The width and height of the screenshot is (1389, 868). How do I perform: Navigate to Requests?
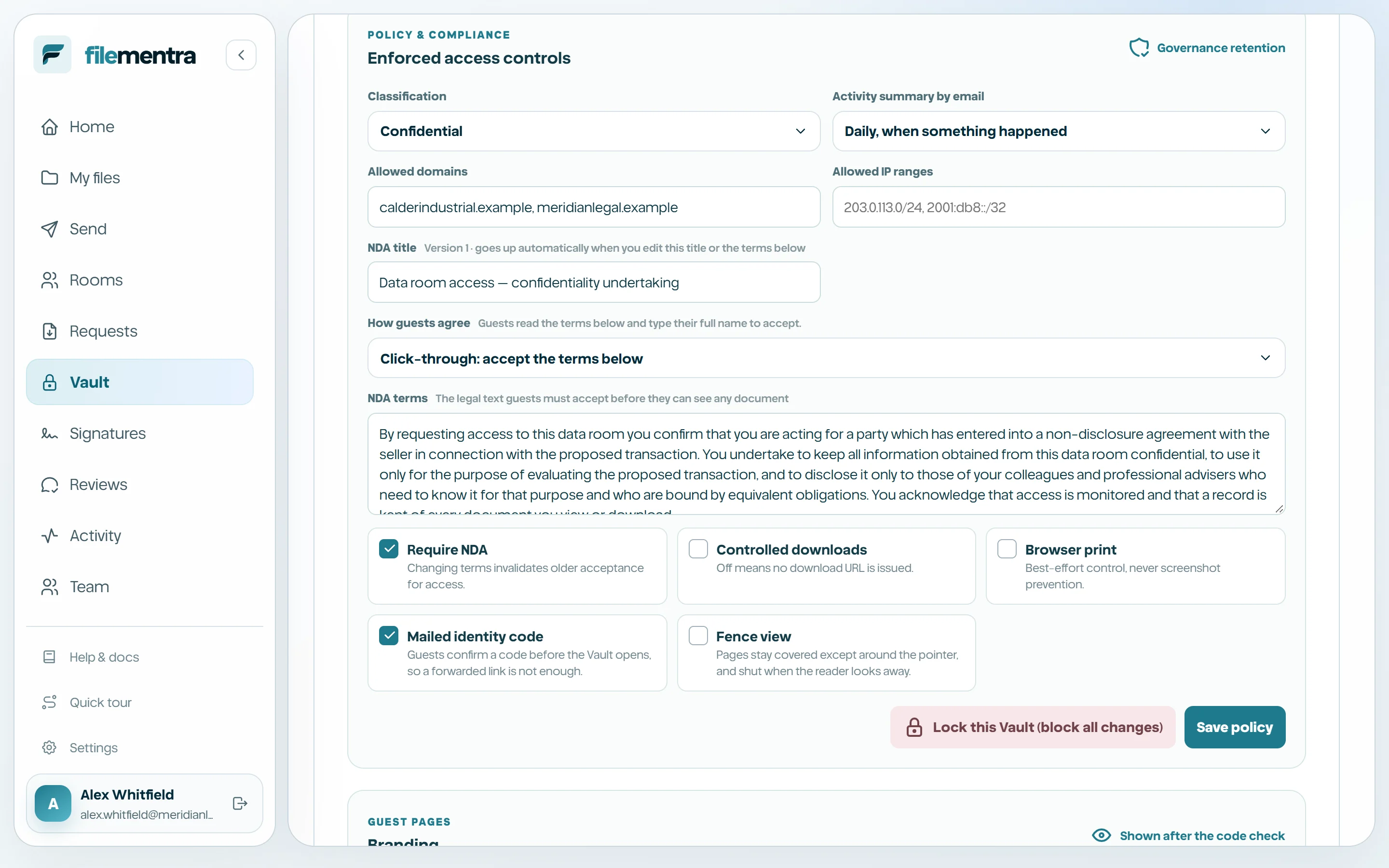pos(139,331)
